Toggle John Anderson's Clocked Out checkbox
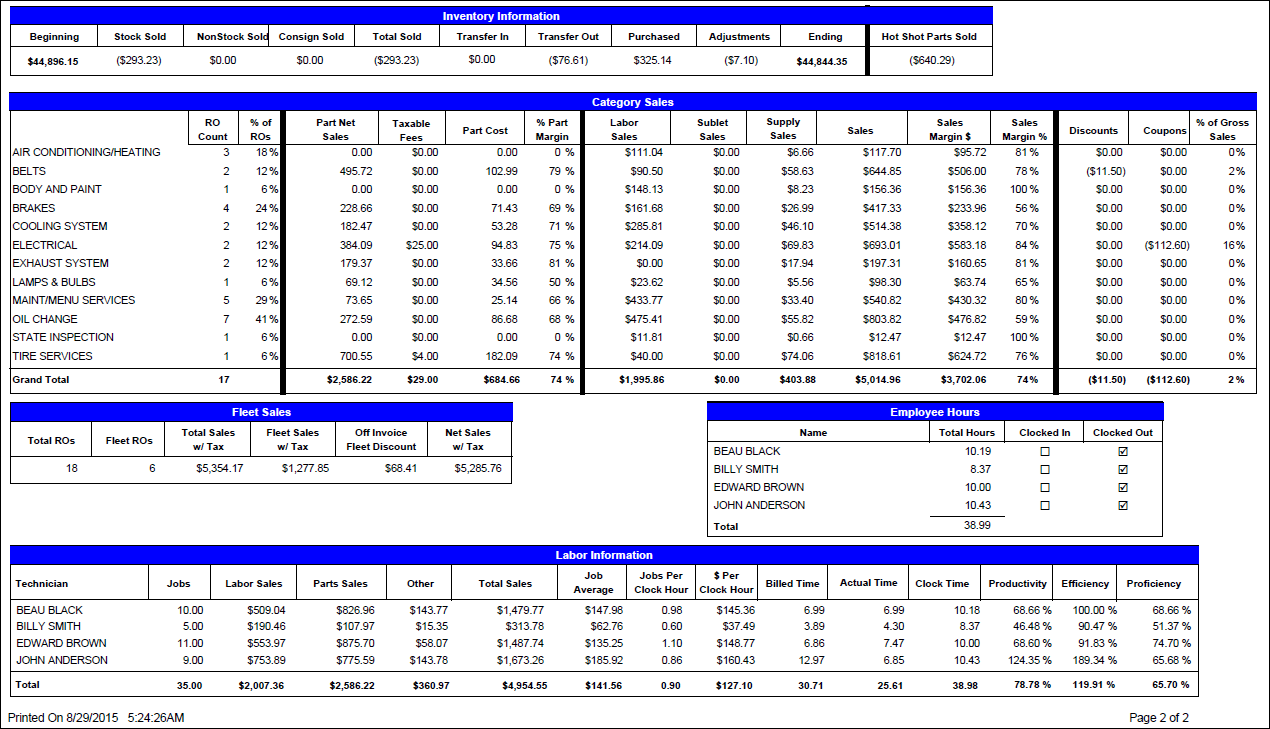The width and height of the screenshot is (1270, 729). [1121, 505]
